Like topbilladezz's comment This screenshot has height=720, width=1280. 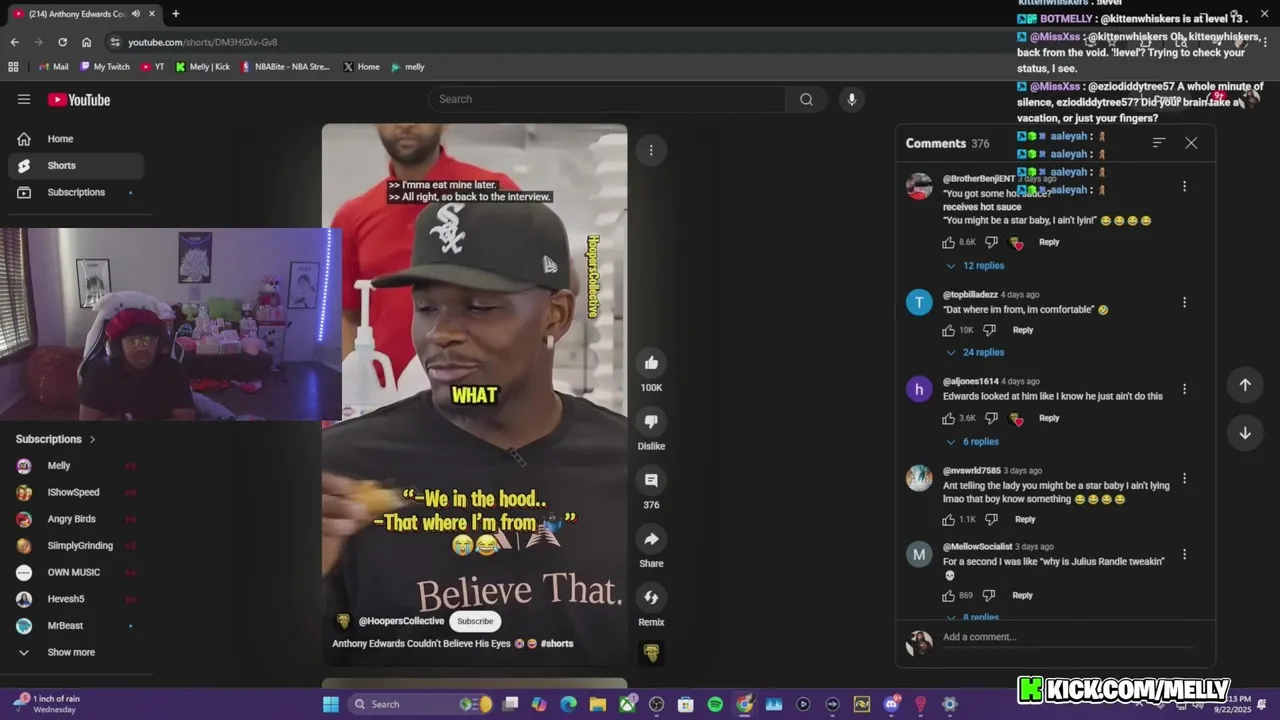tap(948, 330)
